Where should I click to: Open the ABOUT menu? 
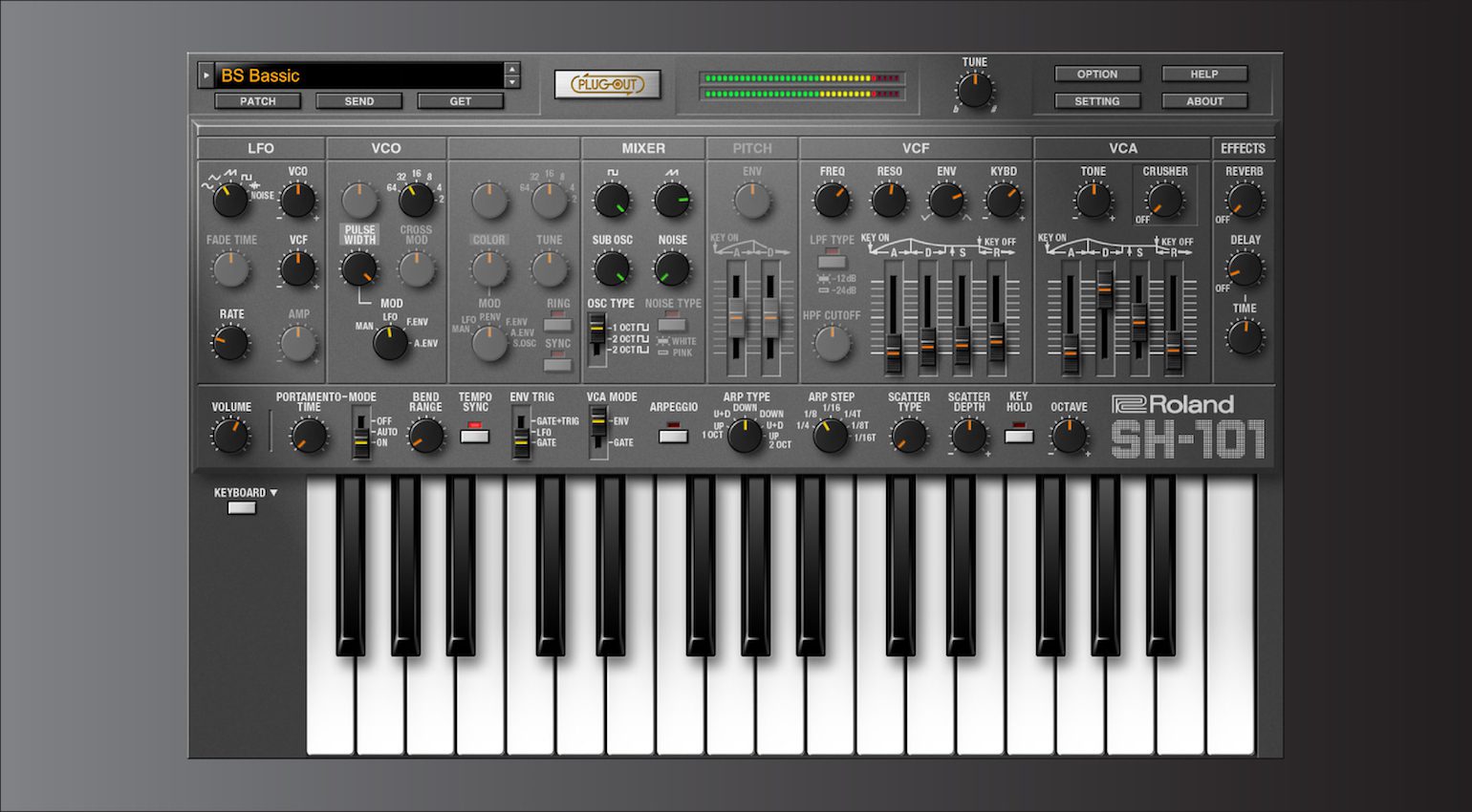point(1204,101)
